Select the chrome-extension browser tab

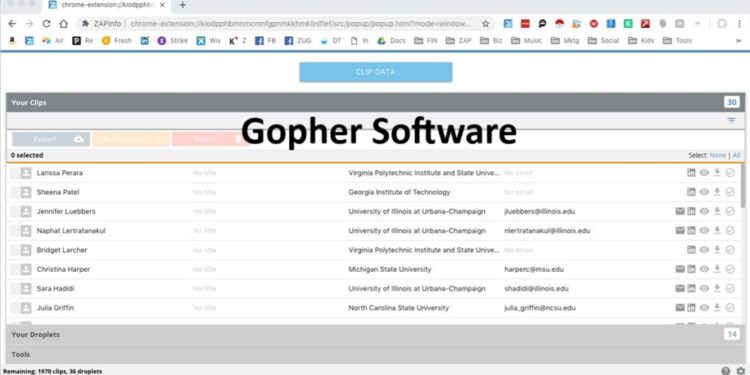click(108, 5)
